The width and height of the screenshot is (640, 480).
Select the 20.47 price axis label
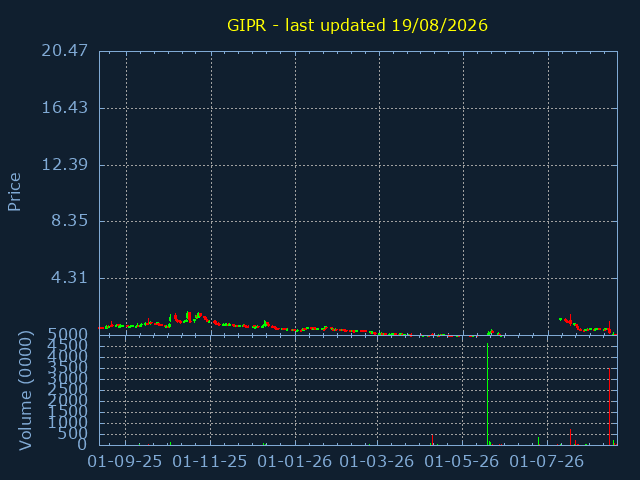coord(64,51)
